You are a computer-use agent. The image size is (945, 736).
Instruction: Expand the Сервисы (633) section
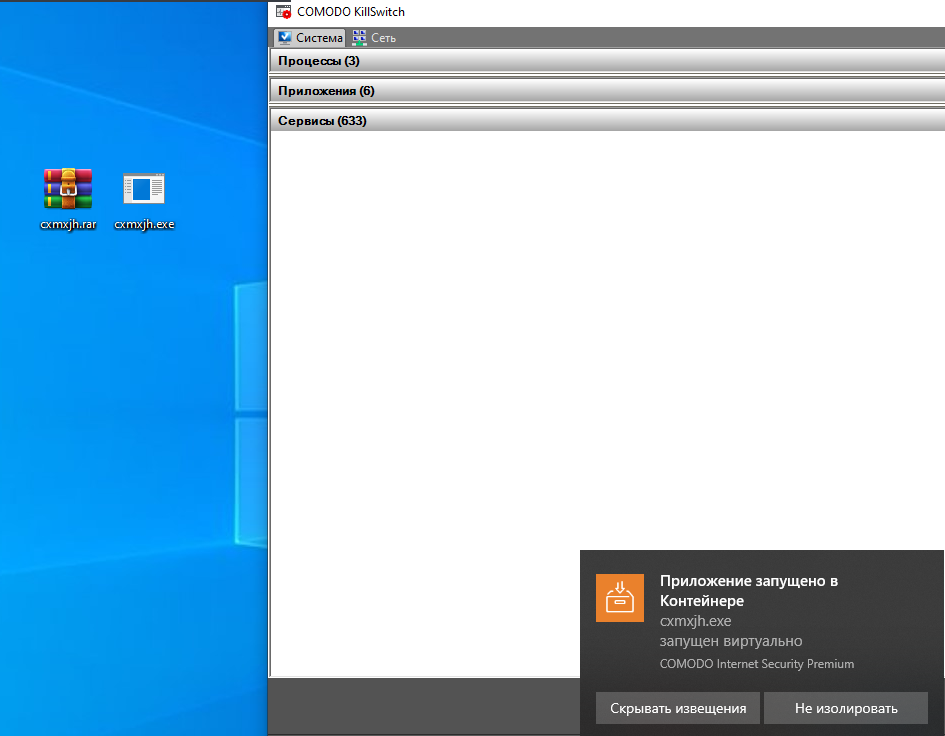(607, 121)
